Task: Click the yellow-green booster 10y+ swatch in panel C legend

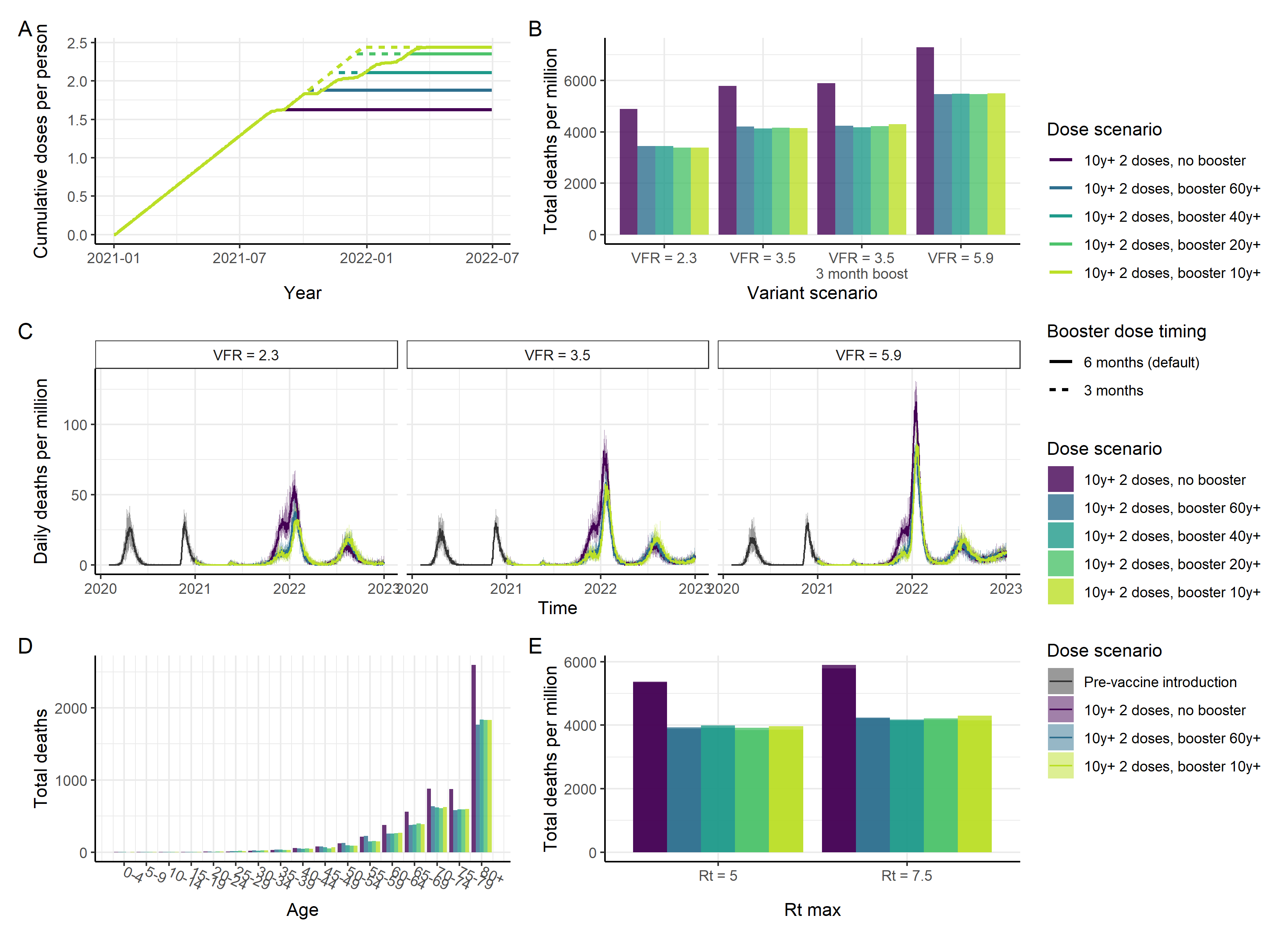Action: point(1060,591)
